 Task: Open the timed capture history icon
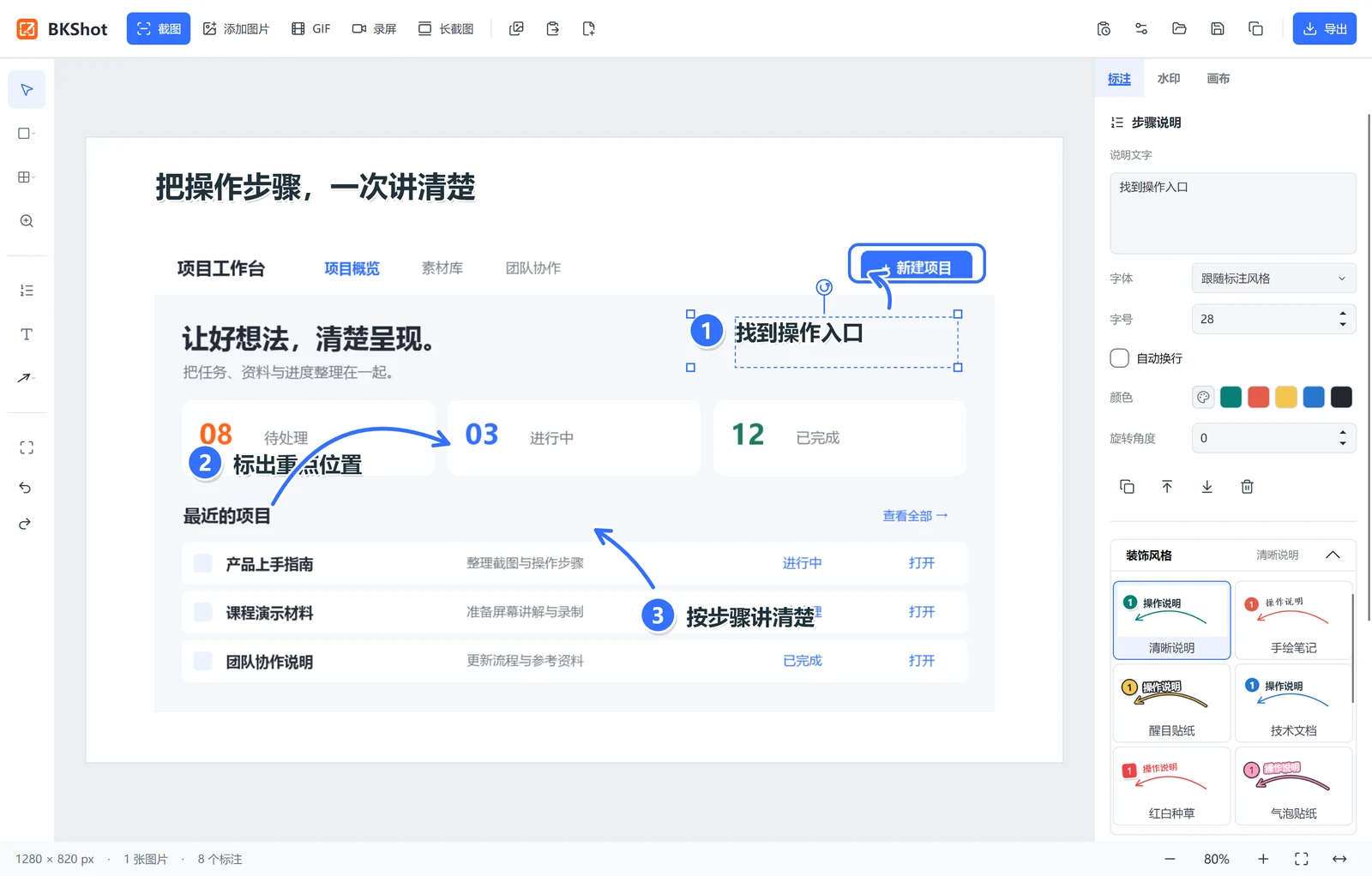[1104, 28]
